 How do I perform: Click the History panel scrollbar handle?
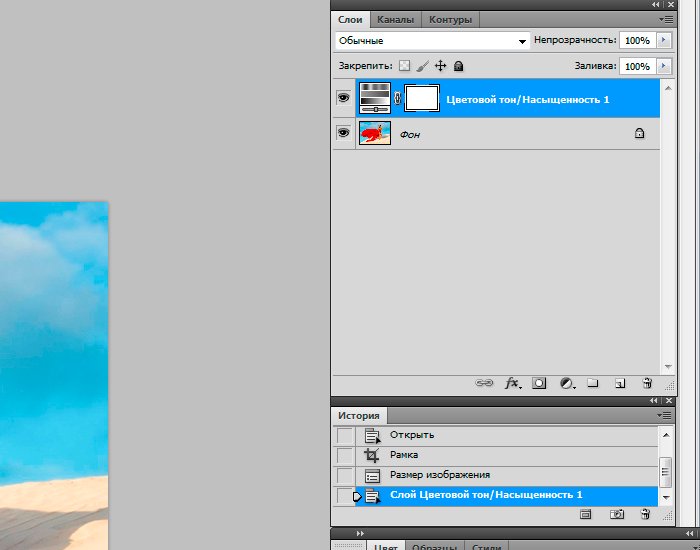point(666,470)
